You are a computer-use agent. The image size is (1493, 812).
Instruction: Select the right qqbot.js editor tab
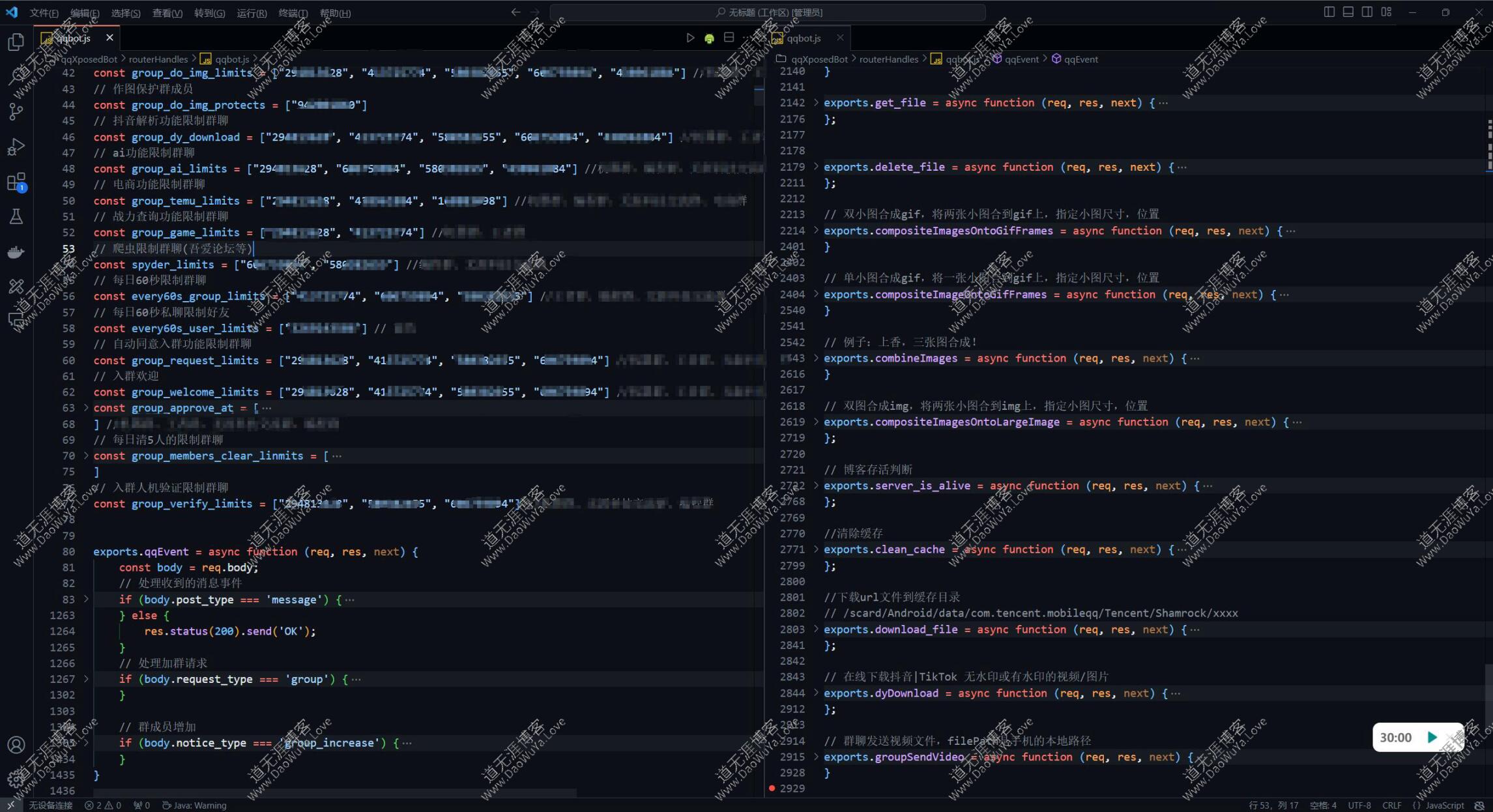click(x=807, y=38)
